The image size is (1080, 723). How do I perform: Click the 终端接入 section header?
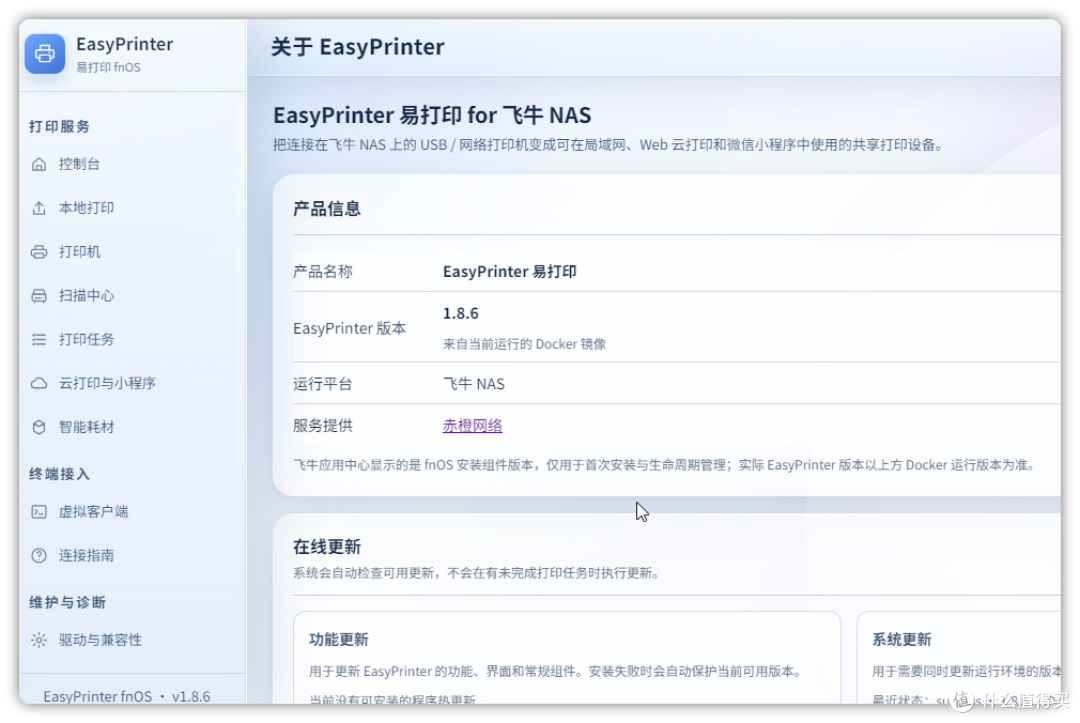[x=59, y=474]
